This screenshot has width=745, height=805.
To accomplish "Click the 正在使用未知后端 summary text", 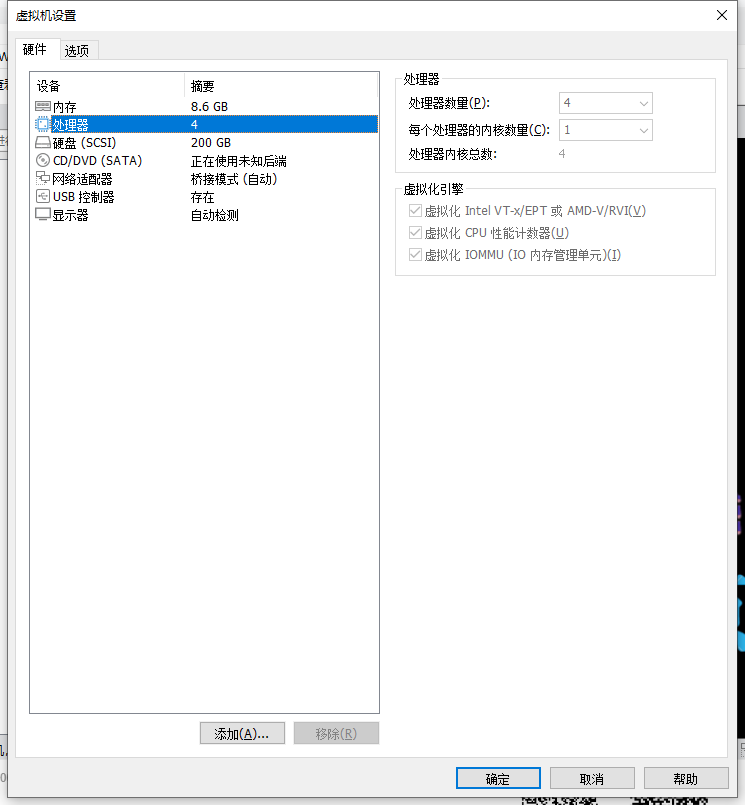I will [239, 161].
